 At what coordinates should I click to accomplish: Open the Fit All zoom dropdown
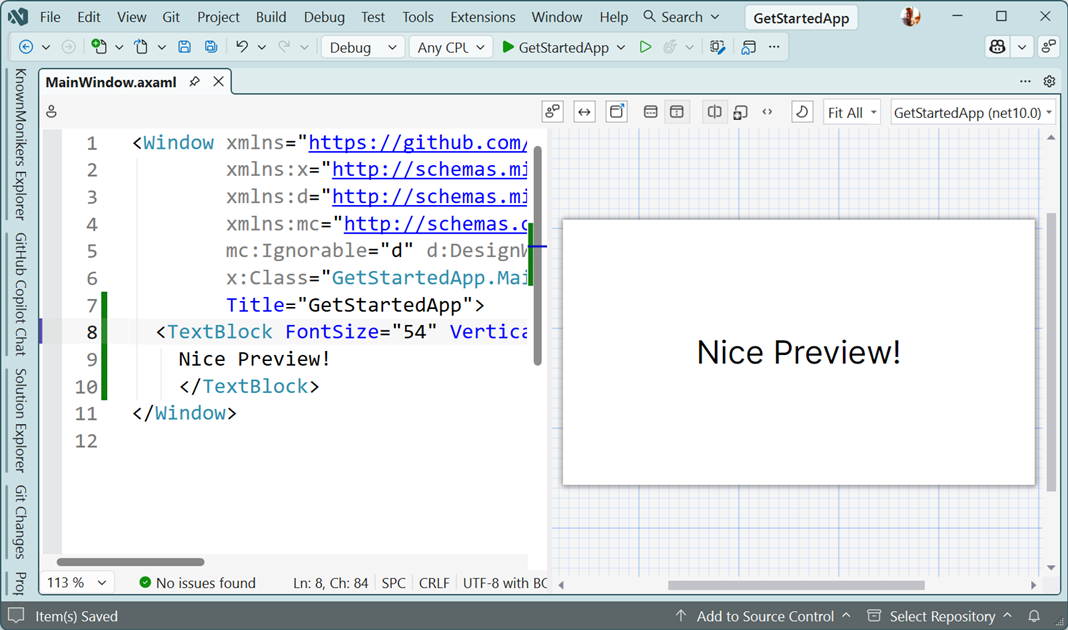click(852, 112)
